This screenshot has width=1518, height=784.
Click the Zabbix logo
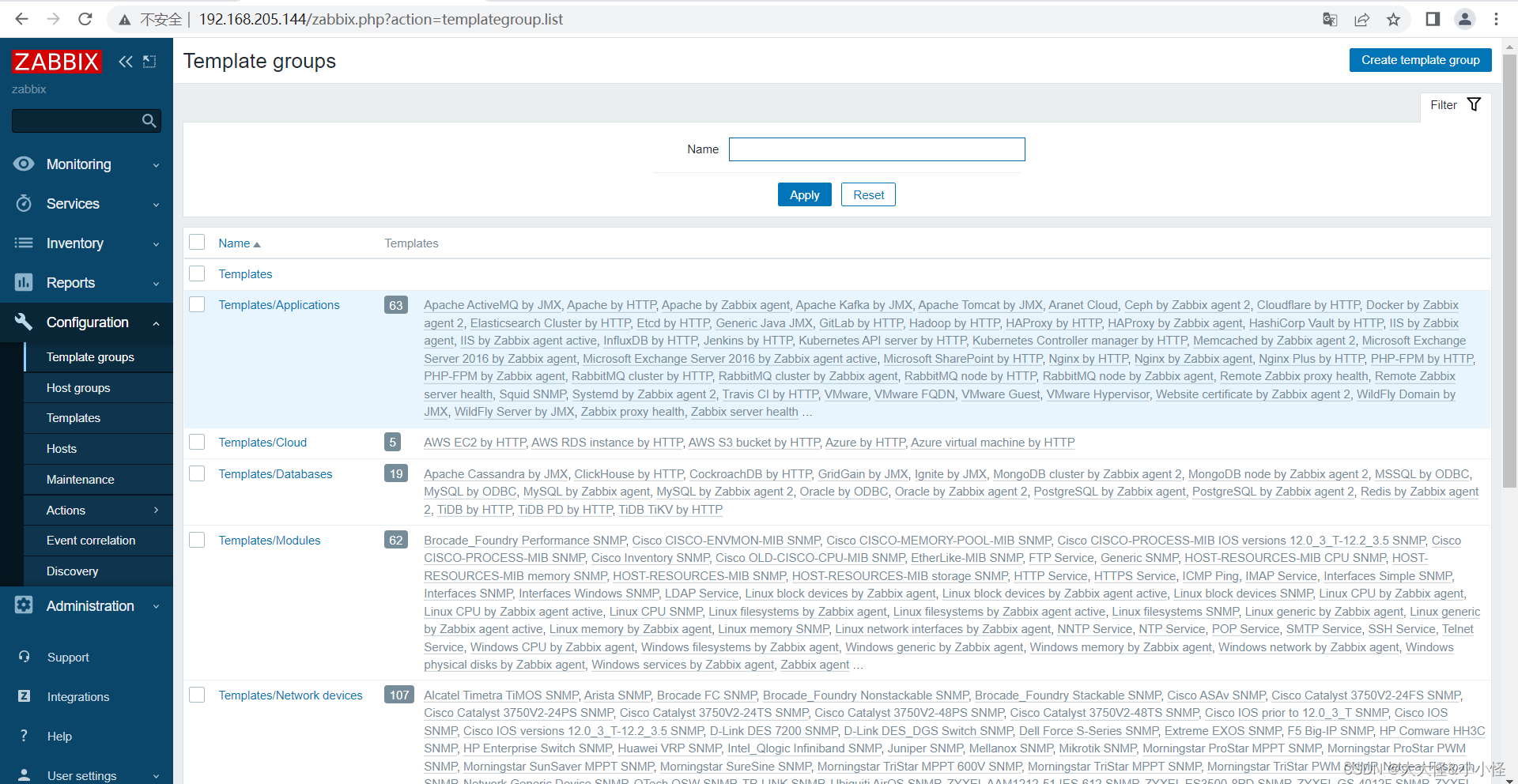point(57,62)
